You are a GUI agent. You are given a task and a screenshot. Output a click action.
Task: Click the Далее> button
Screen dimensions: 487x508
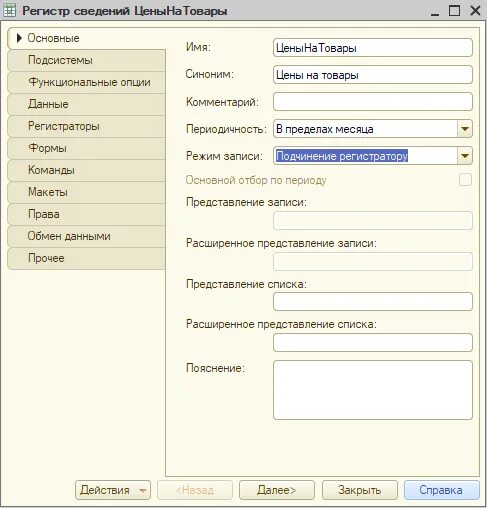pos(277,490)
